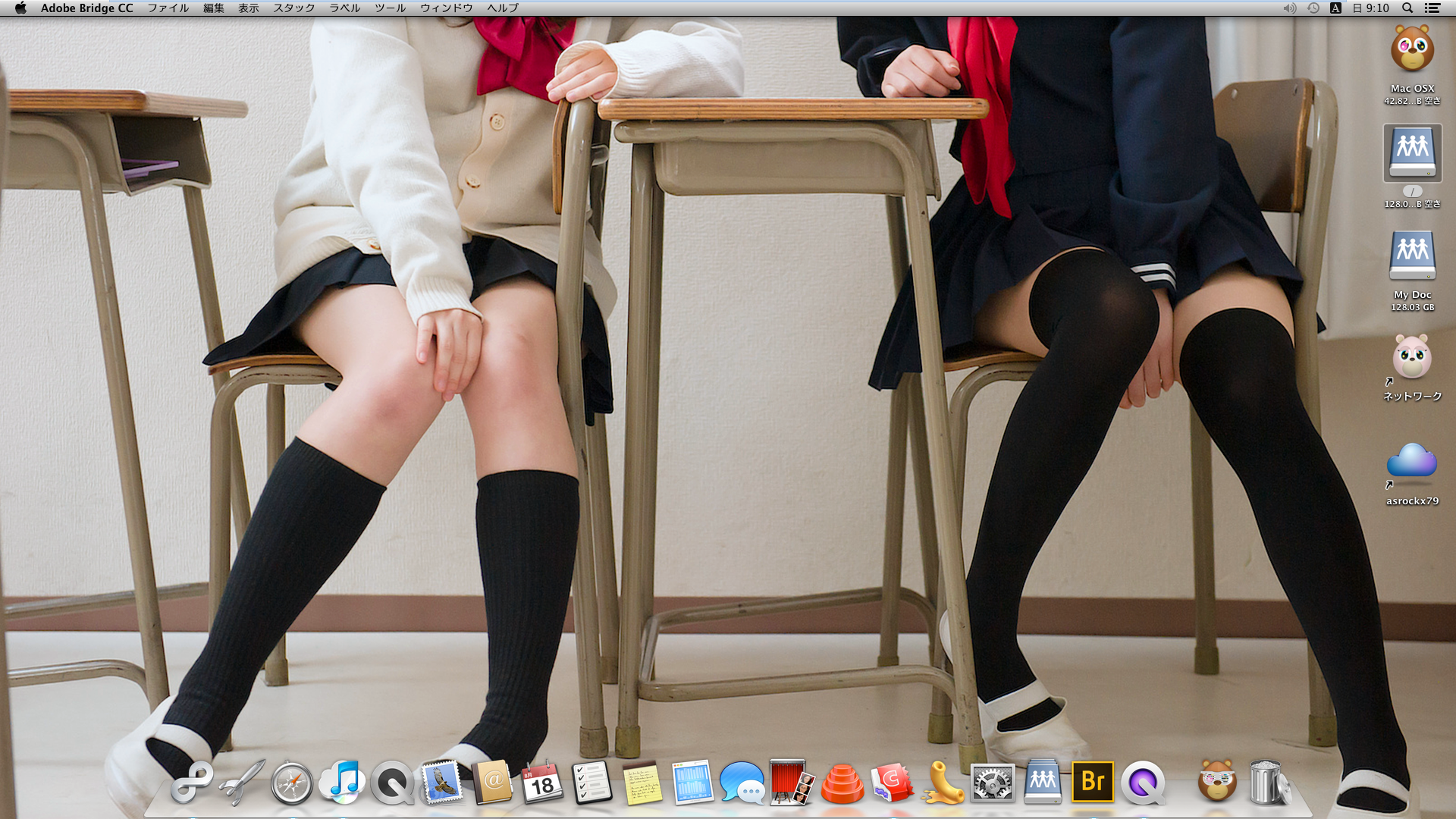
Task: Open the gray QuickTime Player in Dock
Action: click(x=392, y=783)
